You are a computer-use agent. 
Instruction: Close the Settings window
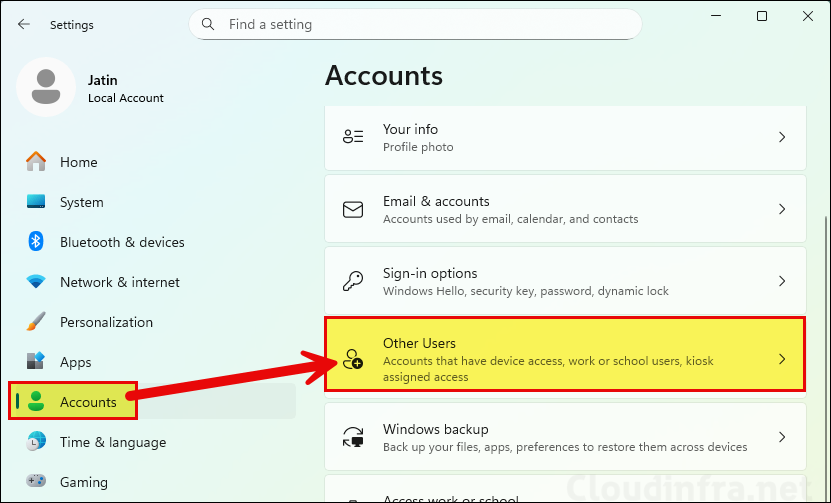pyautogui.click(x=808, y=16)
